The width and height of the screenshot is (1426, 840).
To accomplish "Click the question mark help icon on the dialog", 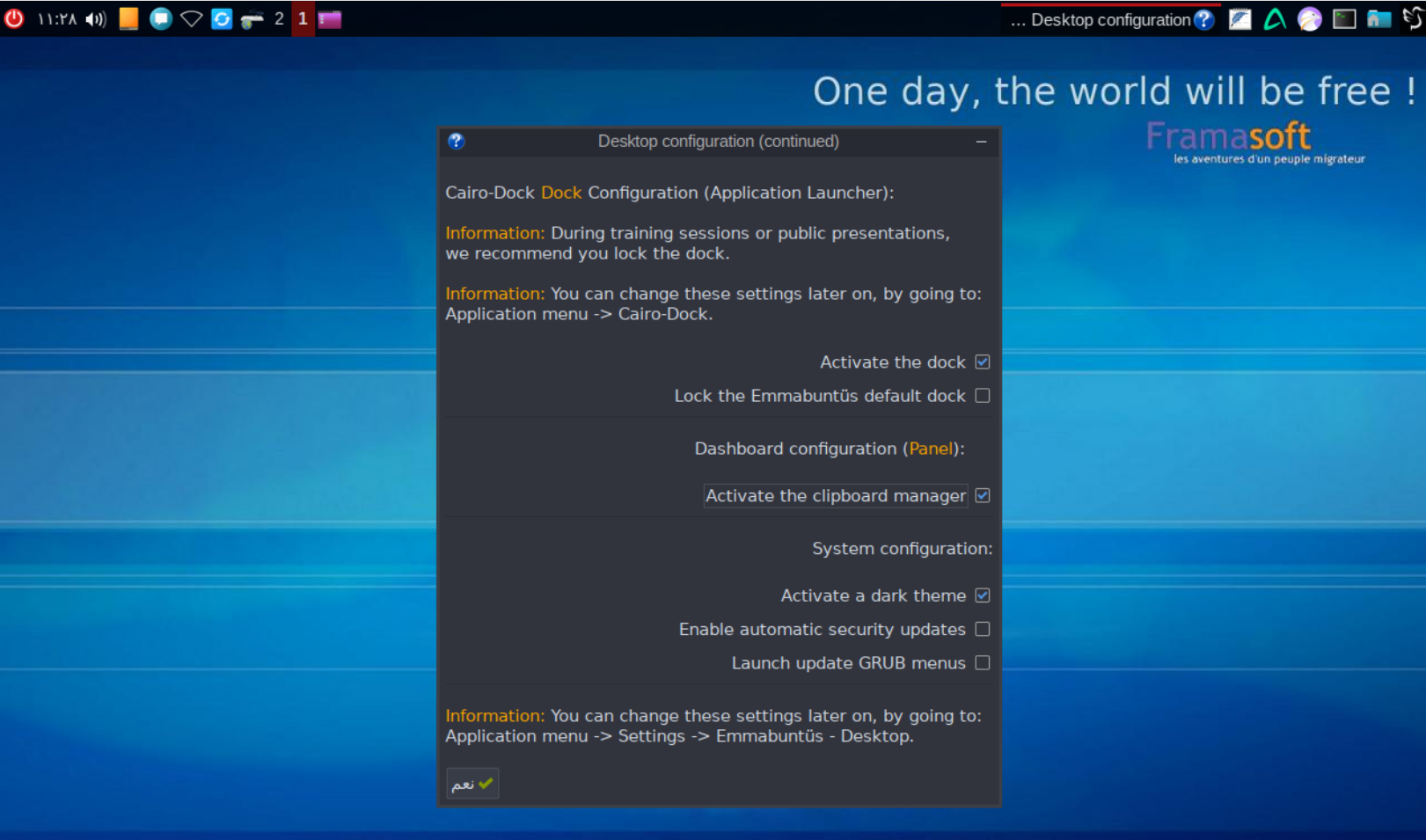I will pos(456,141).
